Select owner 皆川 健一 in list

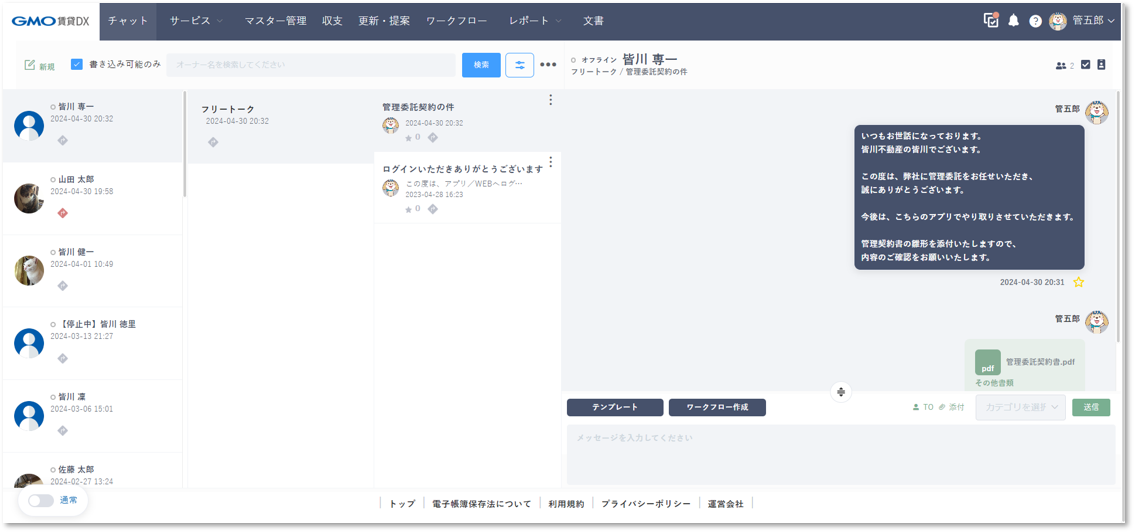[93, 271]
